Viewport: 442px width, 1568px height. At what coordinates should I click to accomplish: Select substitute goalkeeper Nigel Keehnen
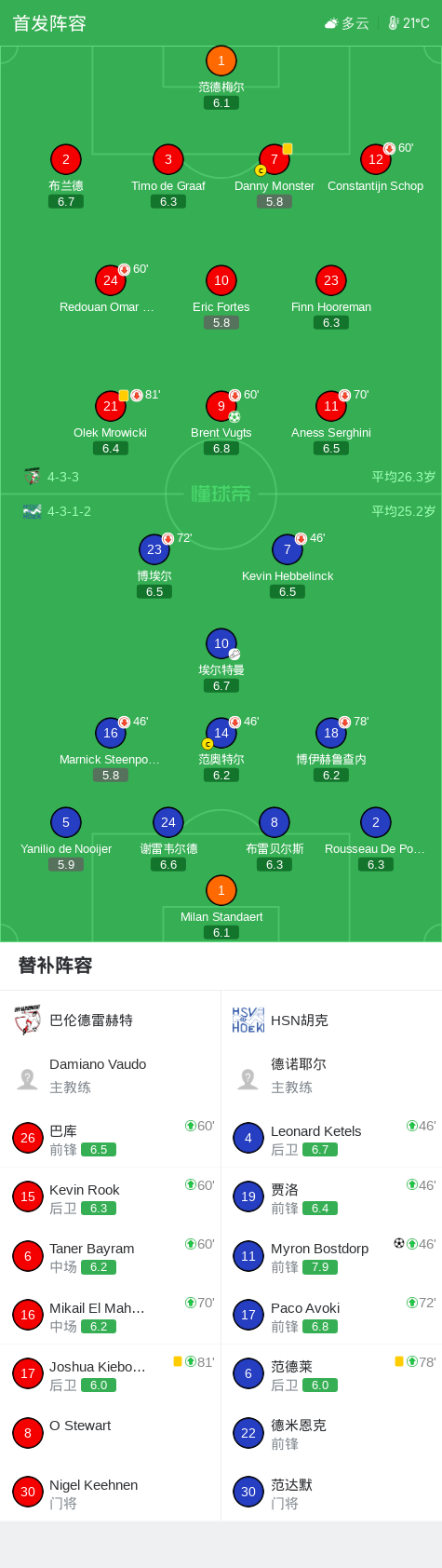pos(110,1492)
